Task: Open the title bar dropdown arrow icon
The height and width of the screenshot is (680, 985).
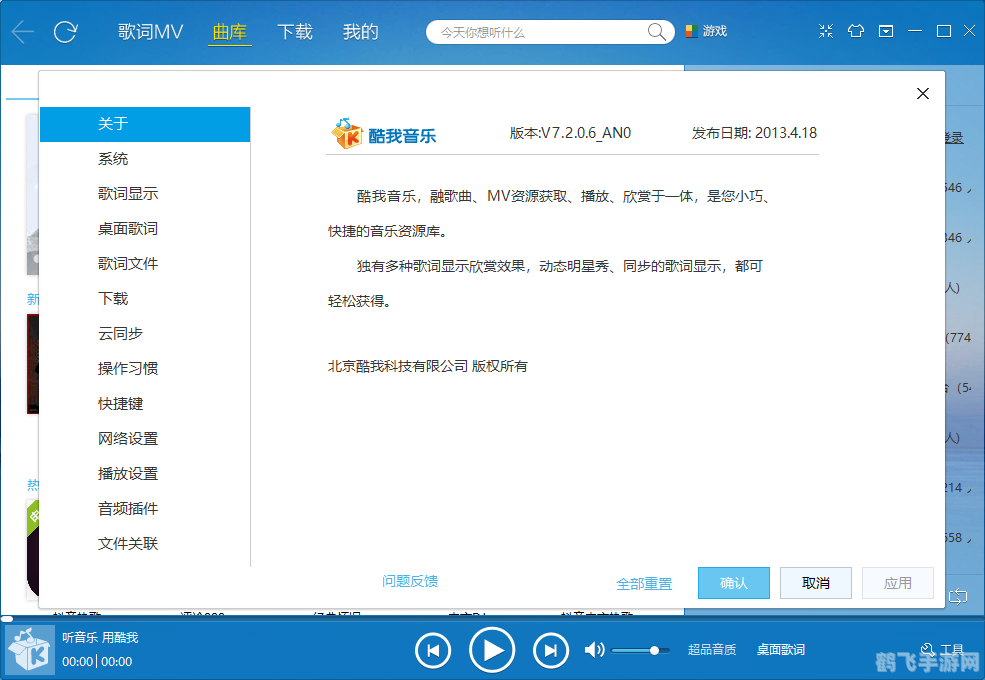Action: 886,31
